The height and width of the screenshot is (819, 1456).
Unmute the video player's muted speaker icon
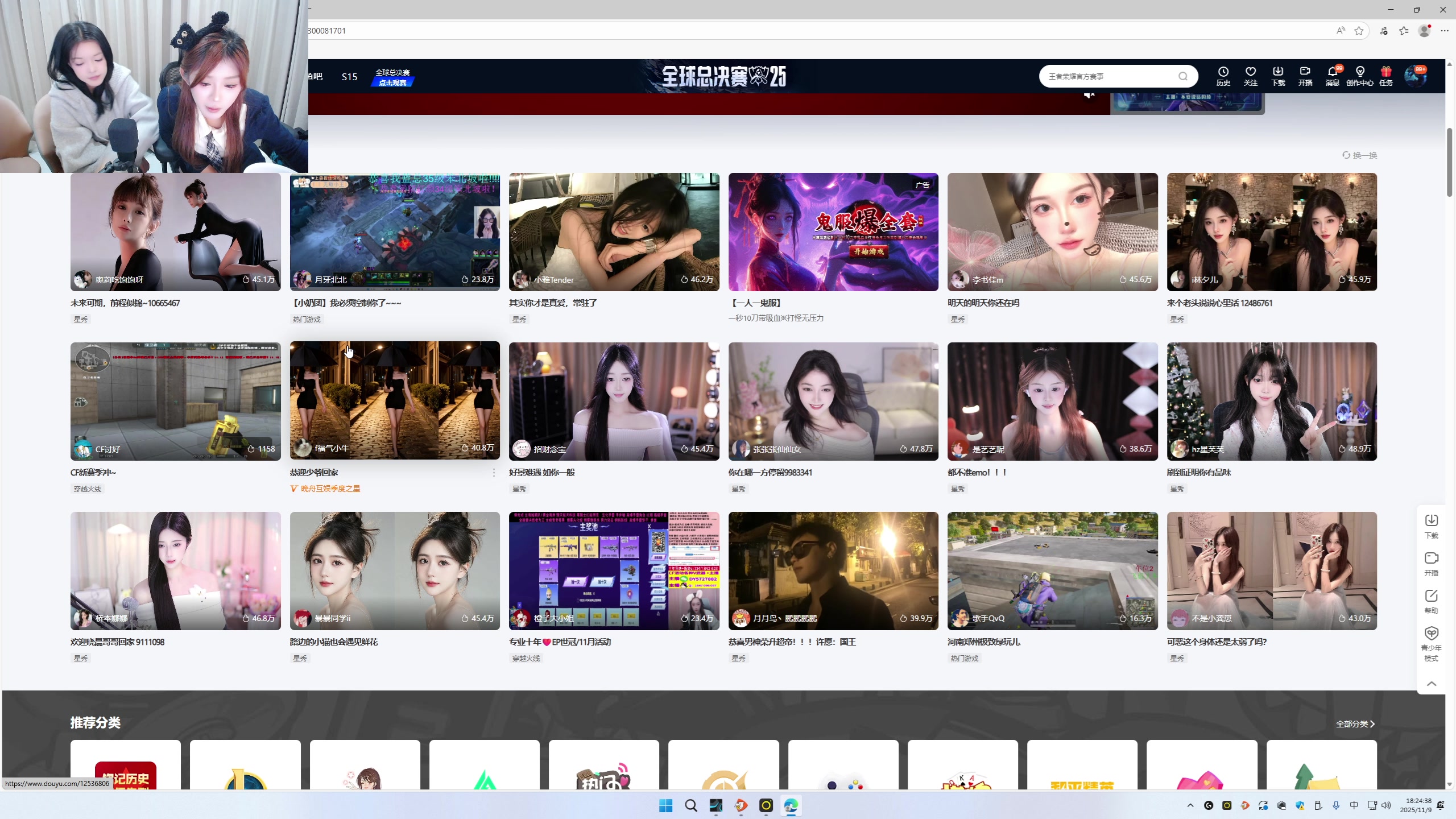[1089, 95]
